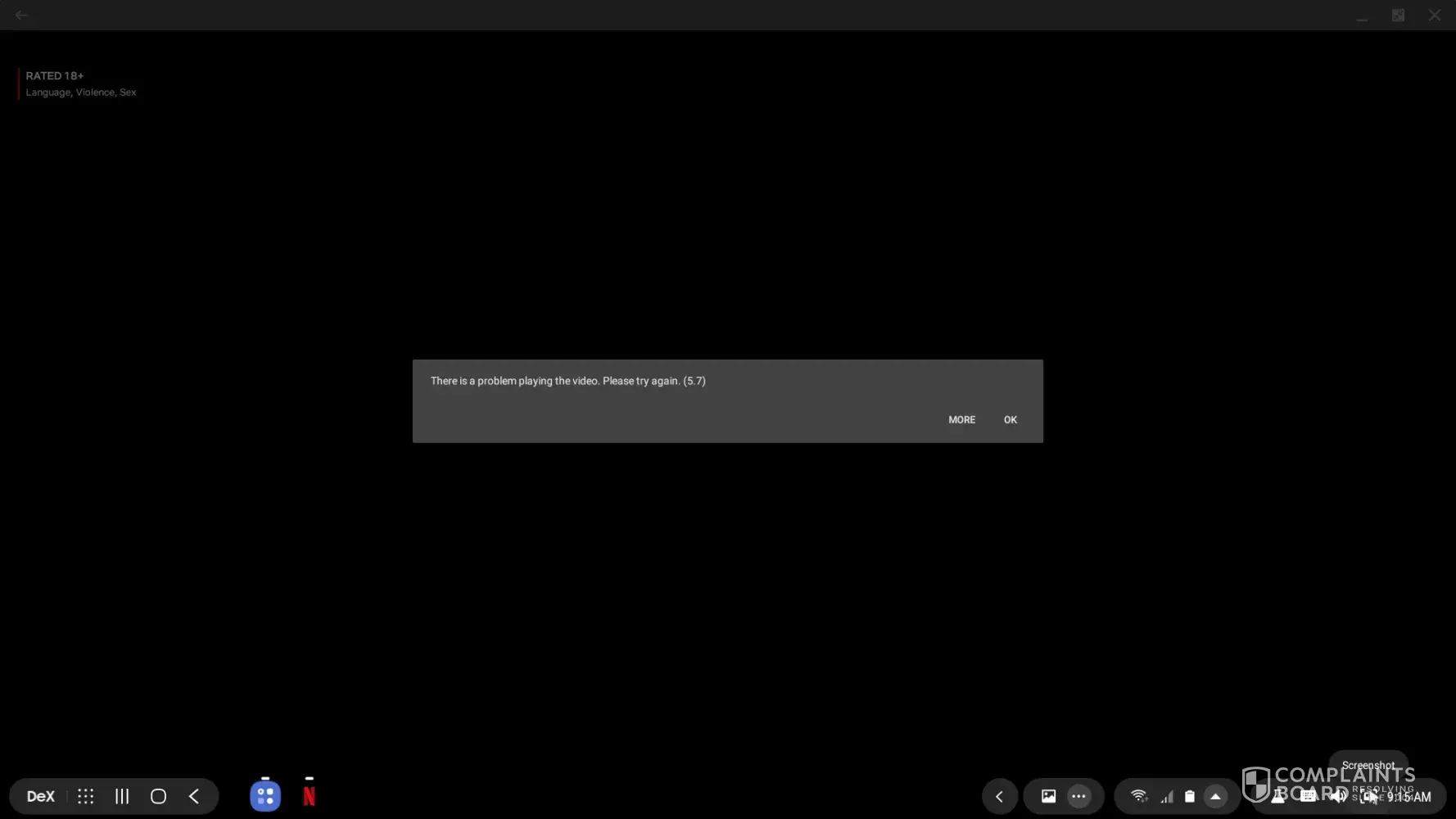
Task: Open the battery status icon
Action: point(1190,796)
